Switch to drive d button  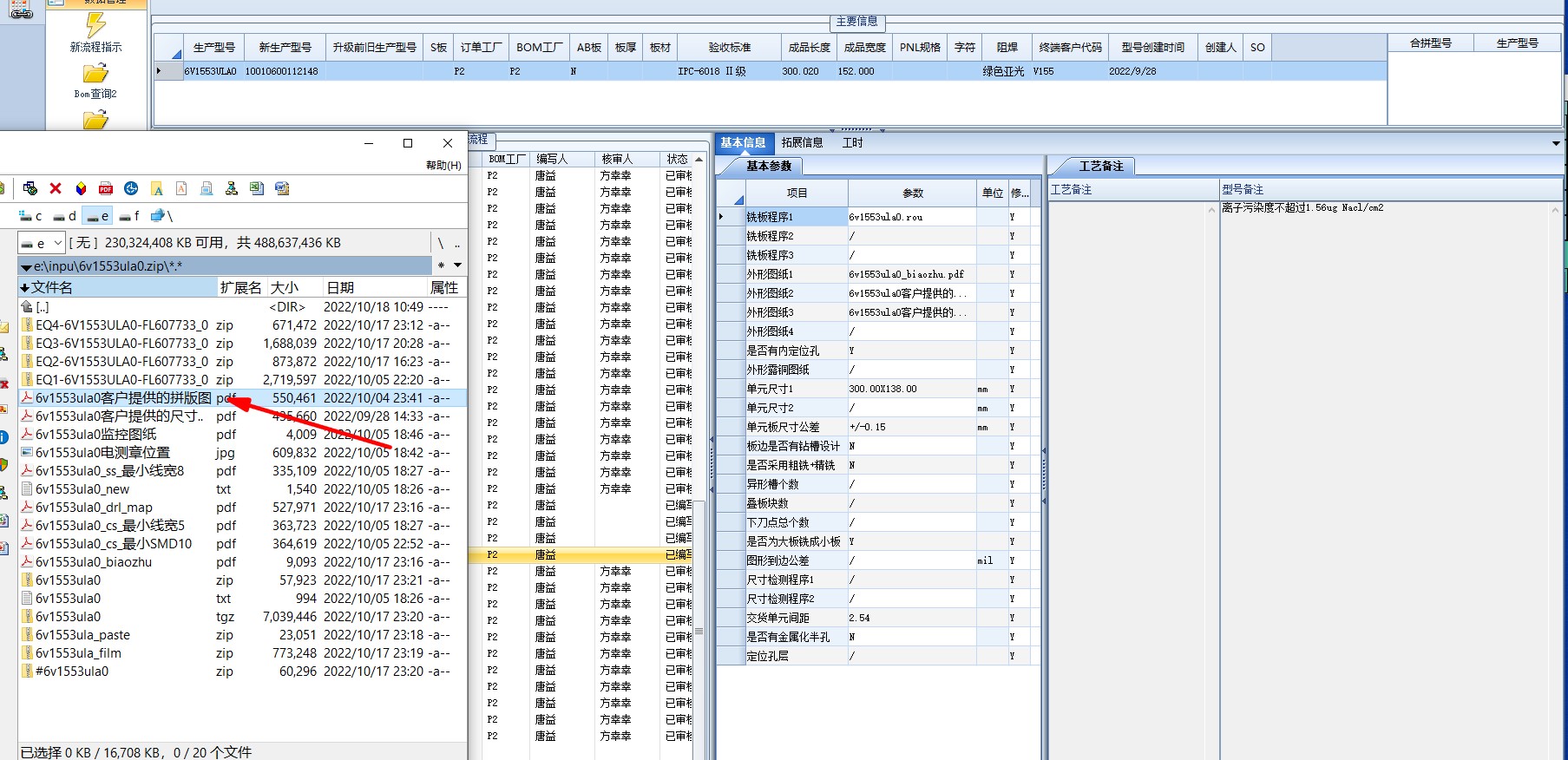tap(64, 216)
